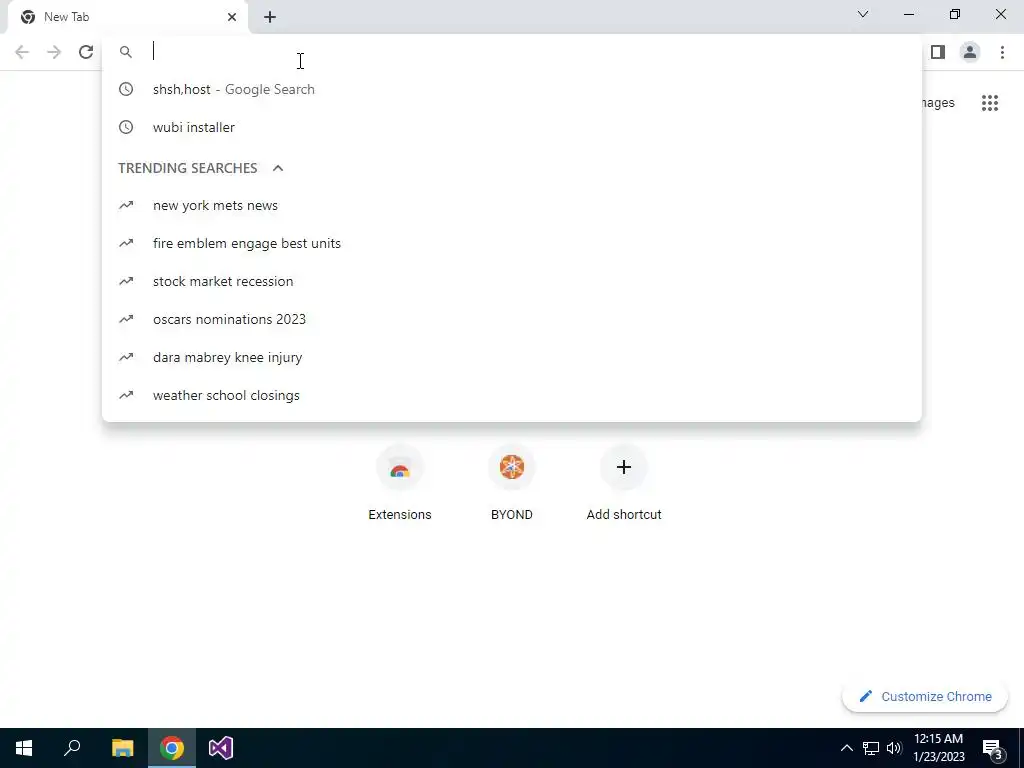The image size is (1024, 768).
Task: Open the tab search dropdown arrow
Action: 863,14
